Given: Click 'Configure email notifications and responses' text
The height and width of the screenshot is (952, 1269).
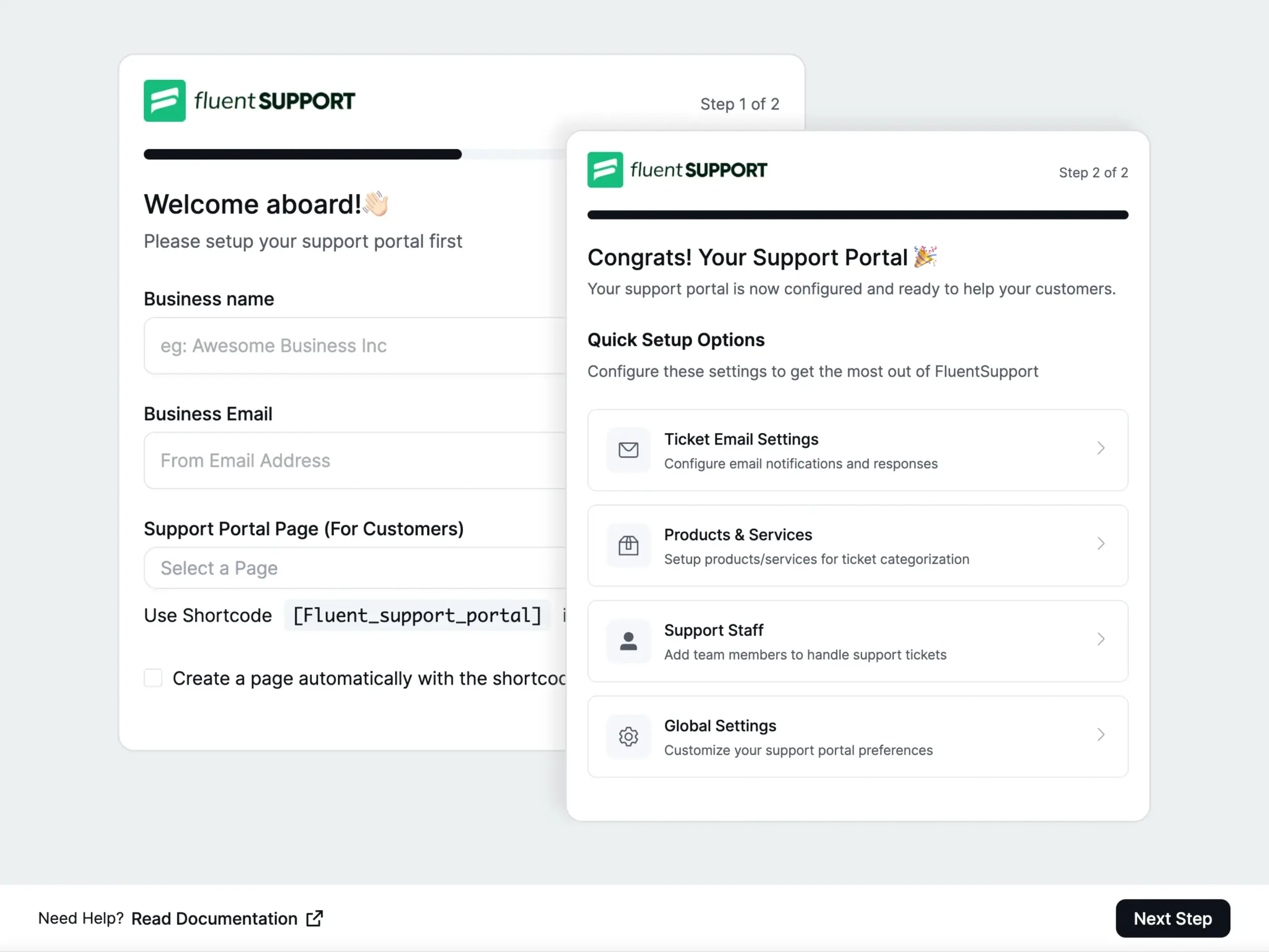Looking at the screenshot, I should [801, 463].
